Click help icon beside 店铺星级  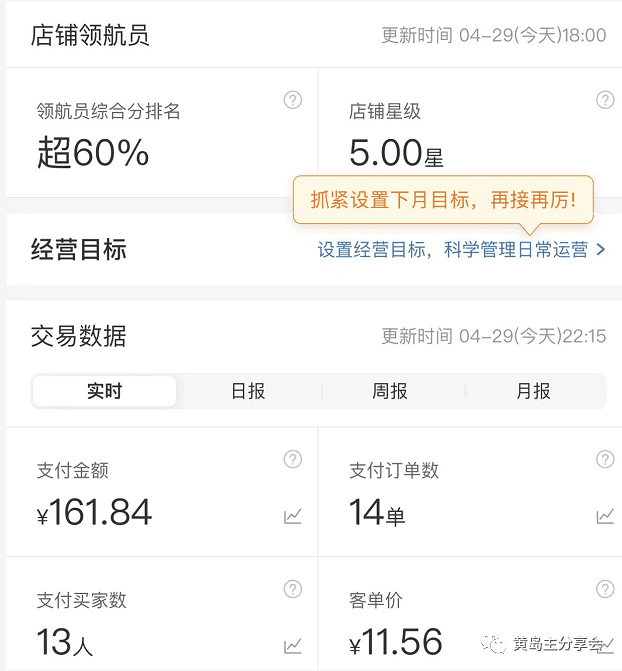click(605, 100)
